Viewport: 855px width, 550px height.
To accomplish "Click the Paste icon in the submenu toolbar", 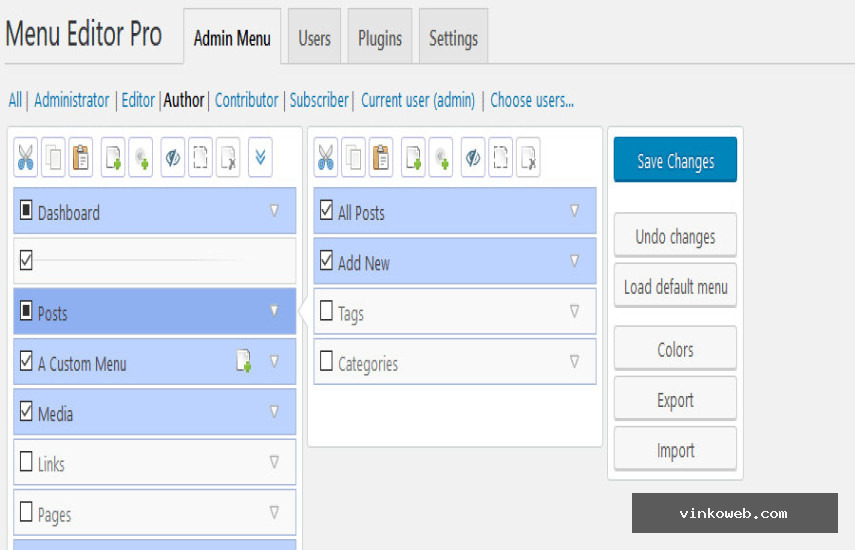I will pyautogui.click(x=381, y=158).
